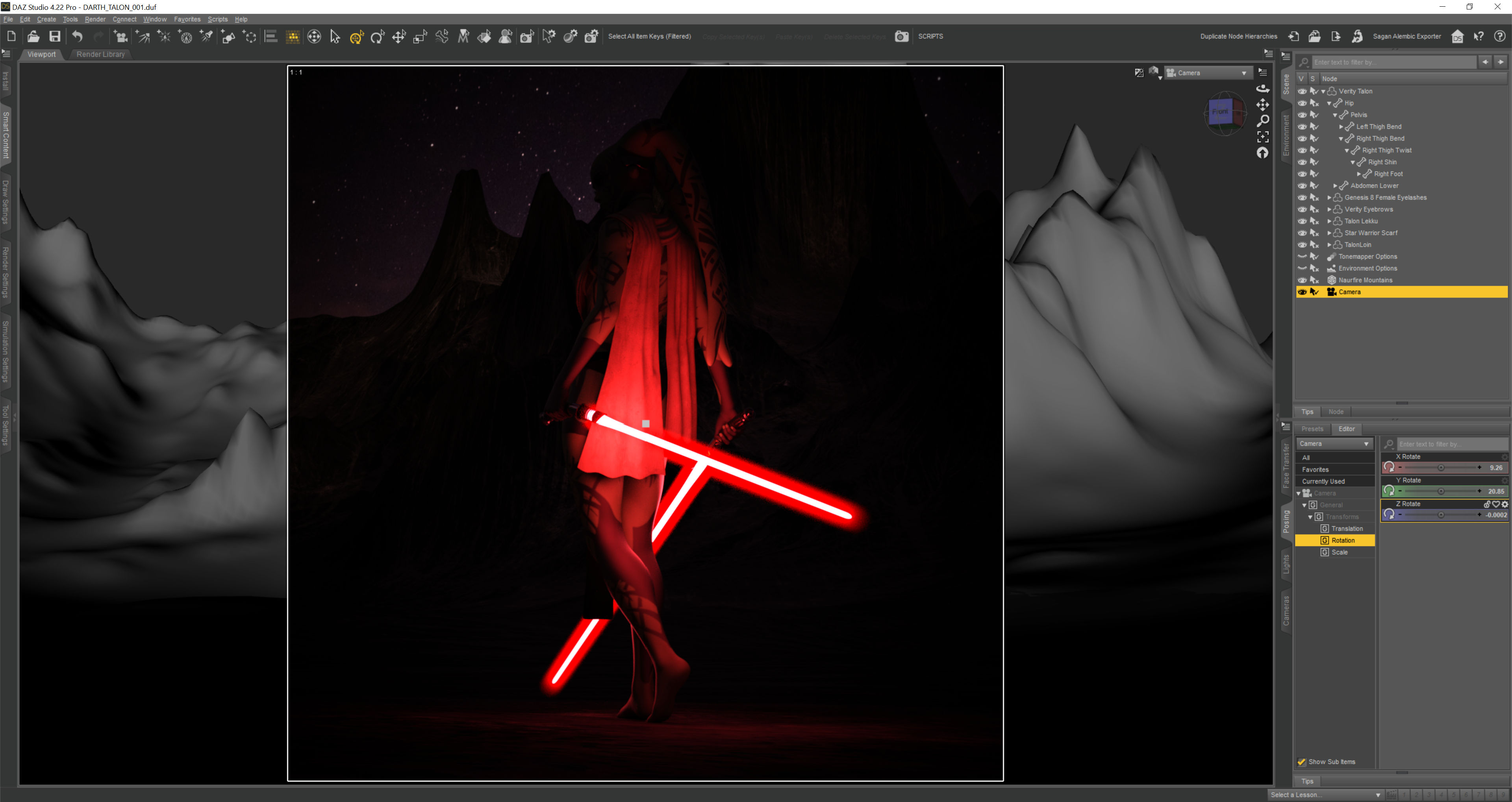Image resolution: width=1512 pixels, height=802 pixels.
Task: Select the ActivePose bone tool
Action: 442,36
